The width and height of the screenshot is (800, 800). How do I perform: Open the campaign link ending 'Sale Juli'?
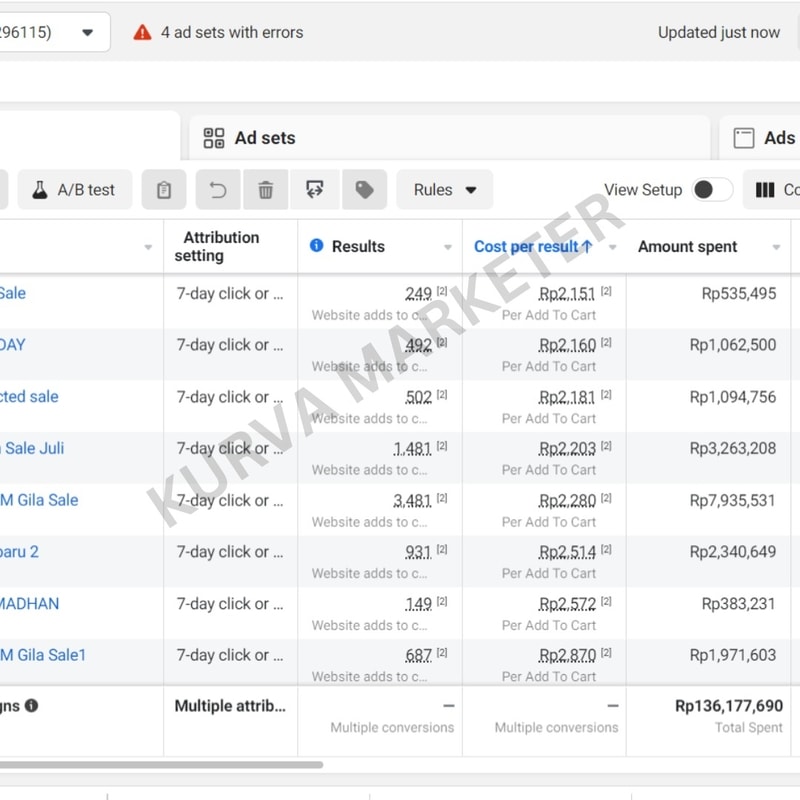(32, 448)
